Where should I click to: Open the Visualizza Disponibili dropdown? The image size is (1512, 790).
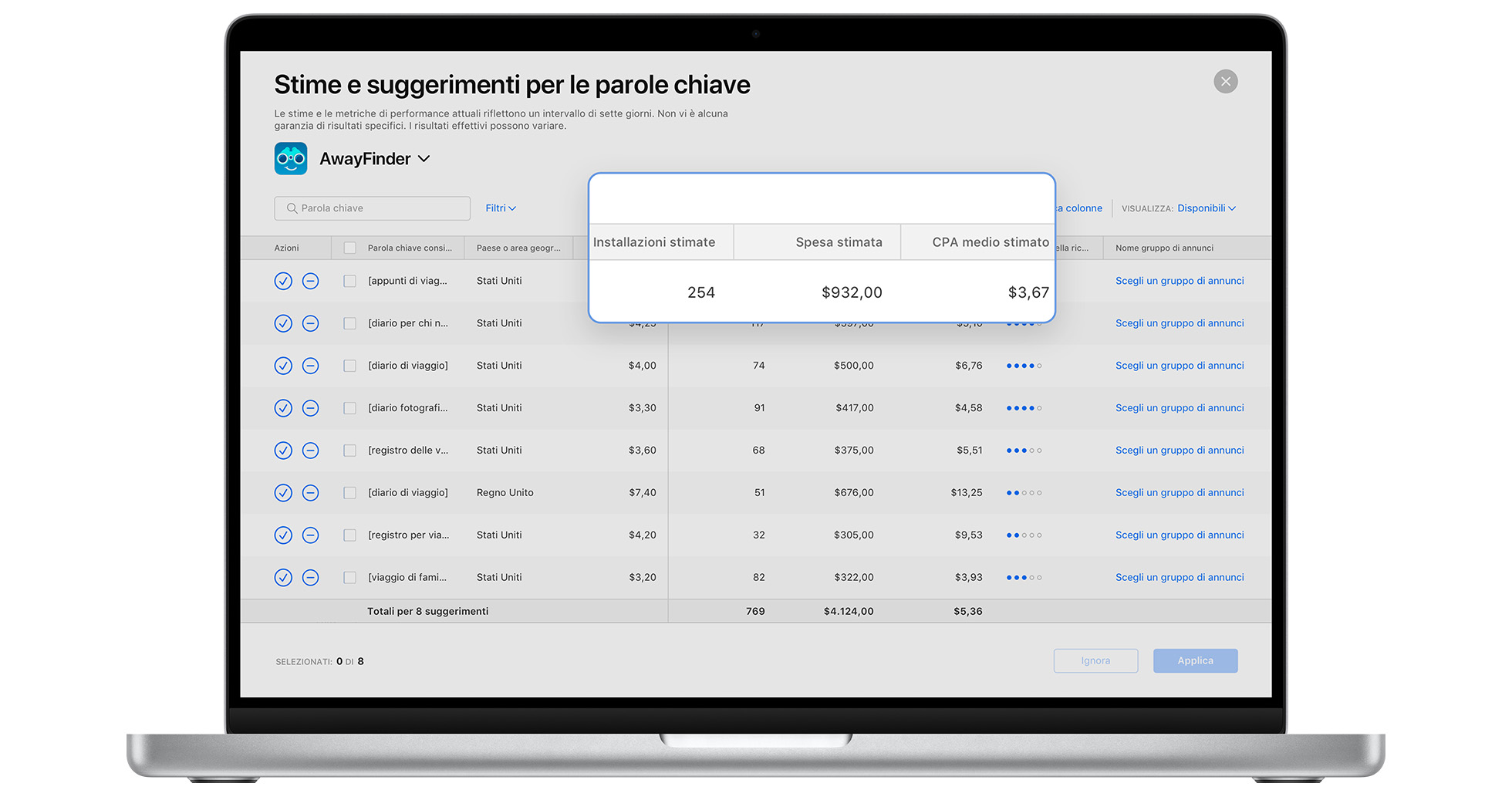(x=1207, y=208)
